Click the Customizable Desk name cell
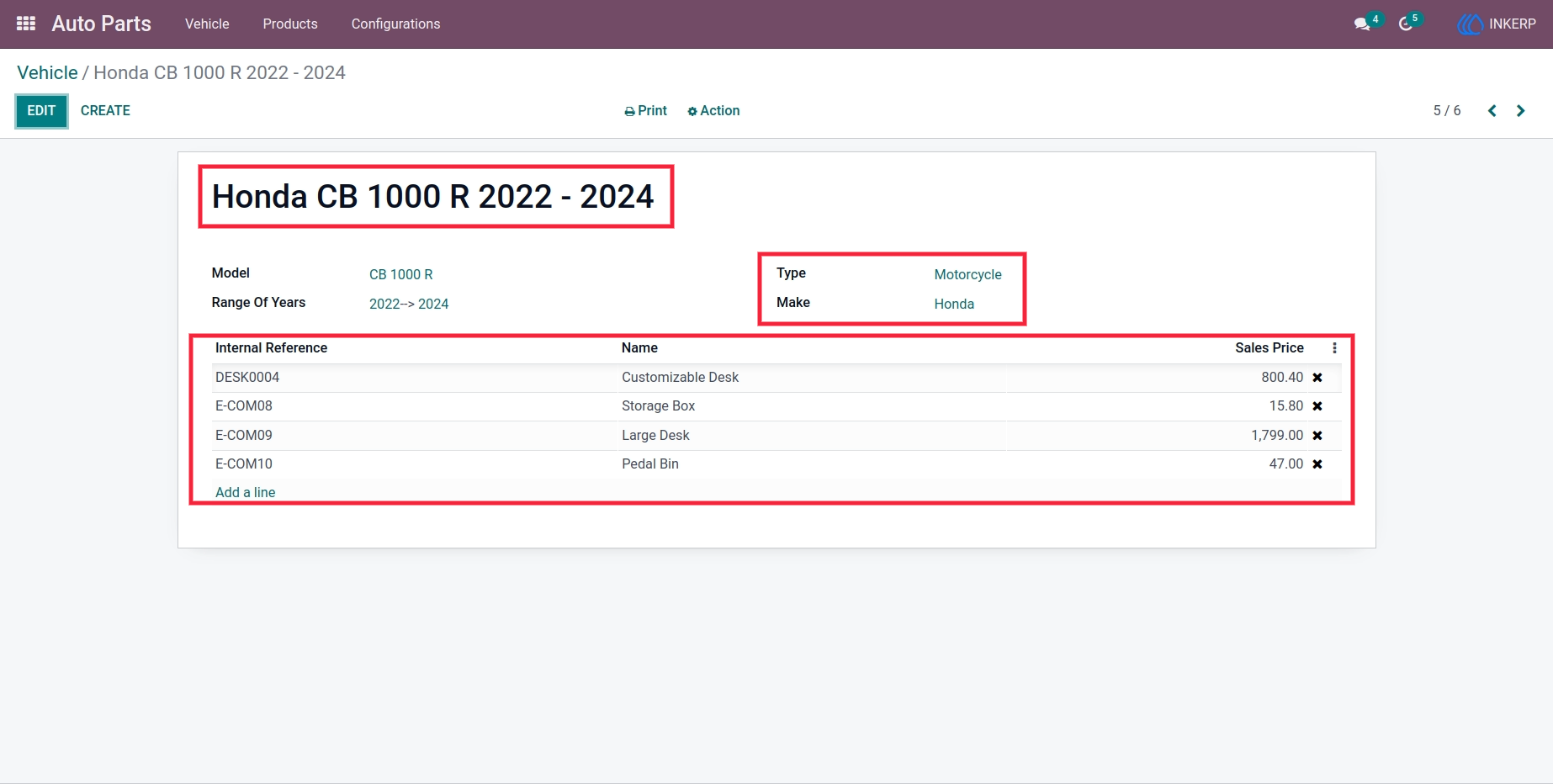Image resolution: width=1553 pixels, height=784 pixels. [680, 378]
